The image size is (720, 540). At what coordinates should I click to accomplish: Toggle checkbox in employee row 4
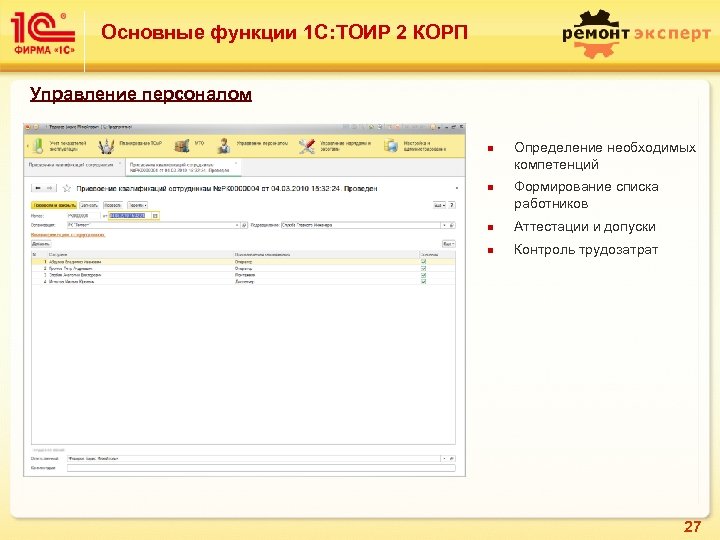click(423, 281)
